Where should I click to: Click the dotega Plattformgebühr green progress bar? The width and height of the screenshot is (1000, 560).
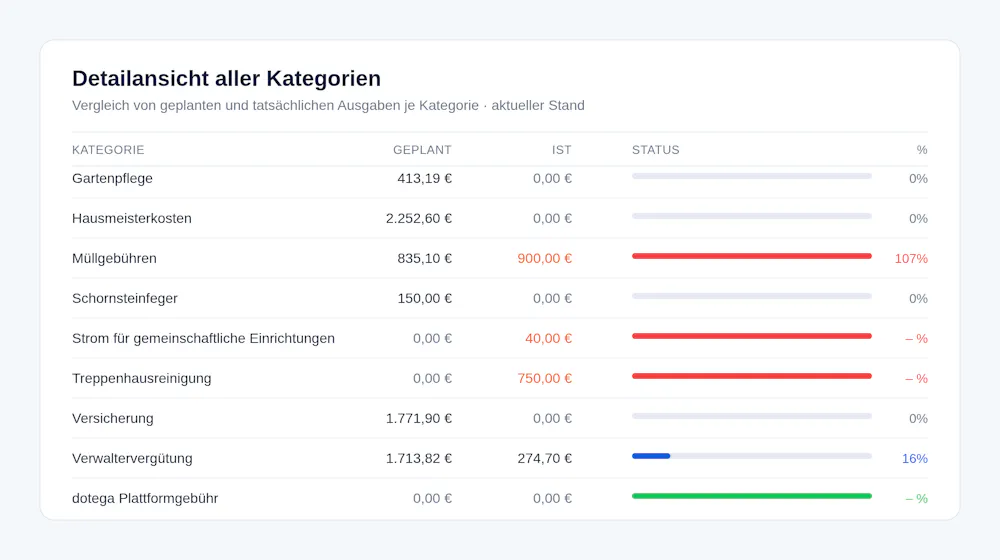(751, 496)
